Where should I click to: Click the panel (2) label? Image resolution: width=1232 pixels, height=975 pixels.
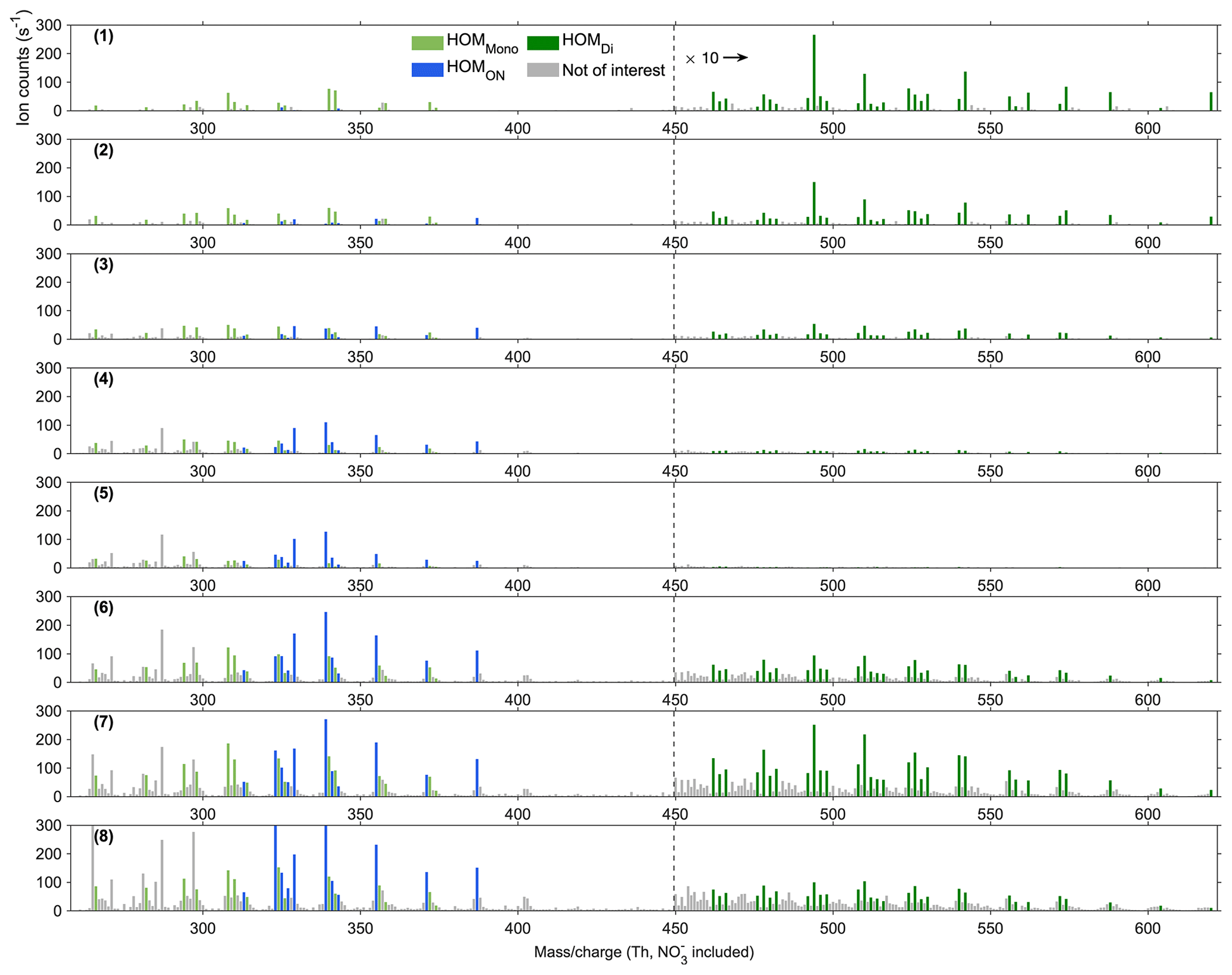tap(103, 150)
